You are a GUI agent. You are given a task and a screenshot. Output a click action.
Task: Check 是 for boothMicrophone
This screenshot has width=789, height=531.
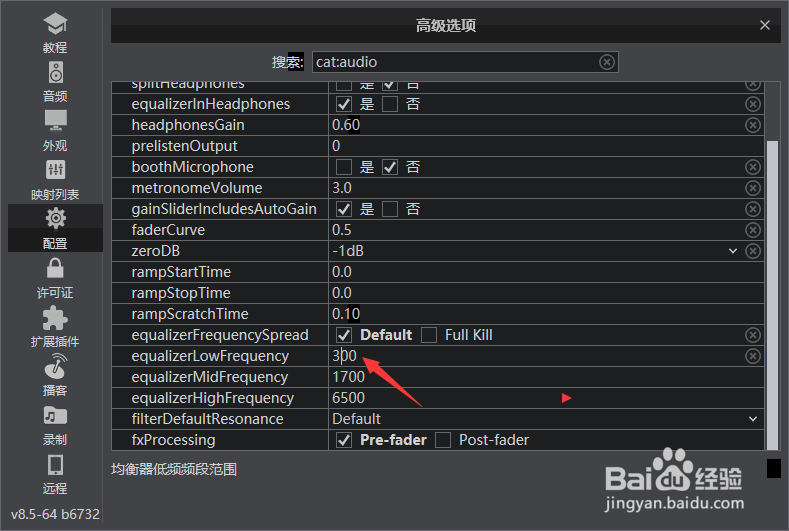point(344,167)
